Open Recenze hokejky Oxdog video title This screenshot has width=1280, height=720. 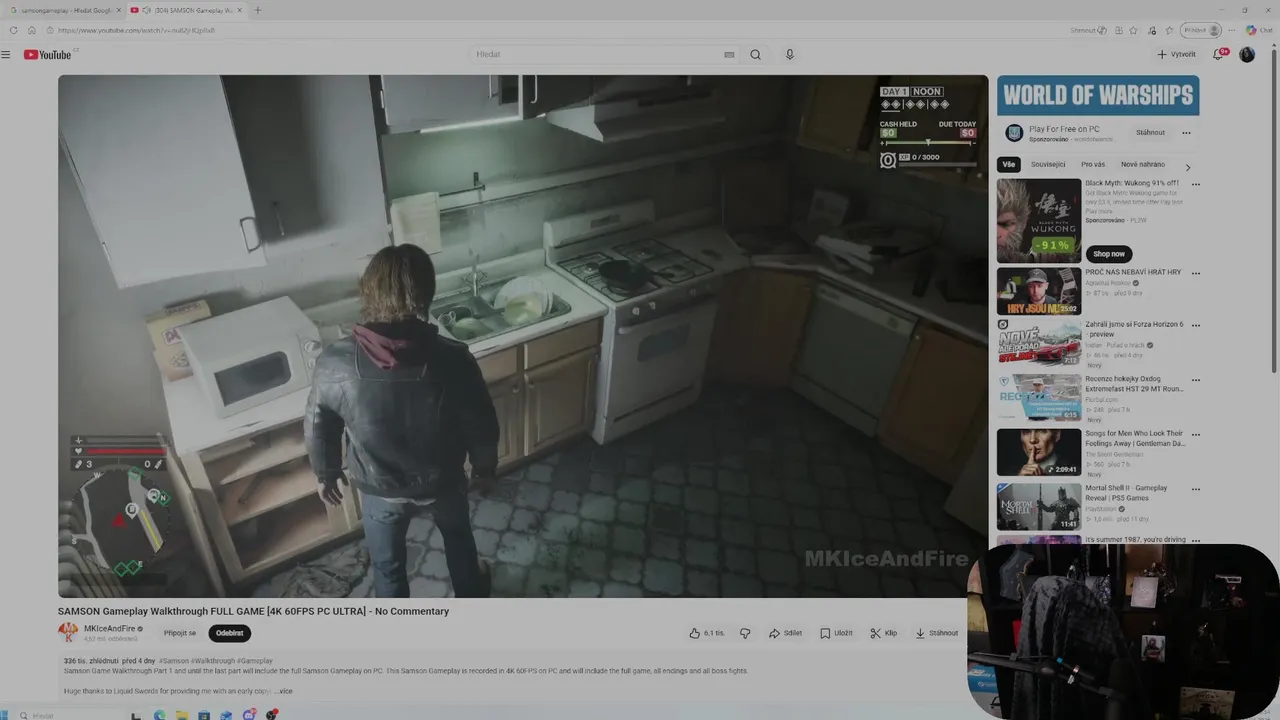coord(1134,383)
